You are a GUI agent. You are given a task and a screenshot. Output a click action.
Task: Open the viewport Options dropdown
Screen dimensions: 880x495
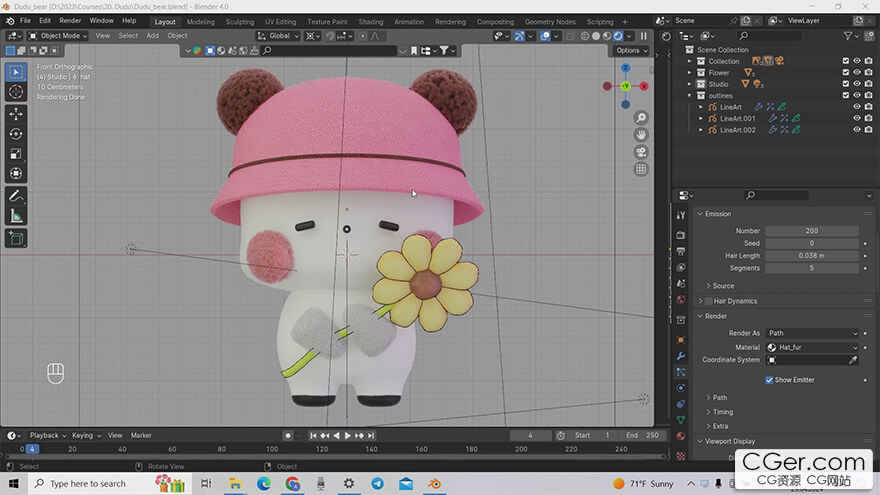coord(631,50)
